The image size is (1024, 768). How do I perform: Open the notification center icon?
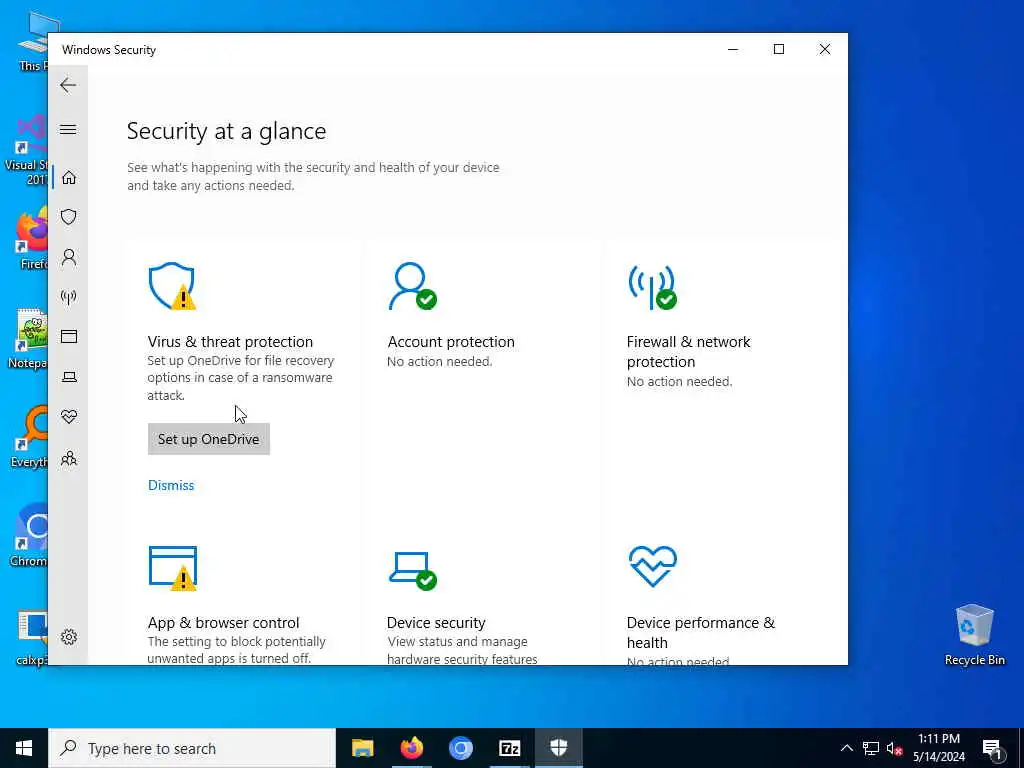[x=993, y=748]
